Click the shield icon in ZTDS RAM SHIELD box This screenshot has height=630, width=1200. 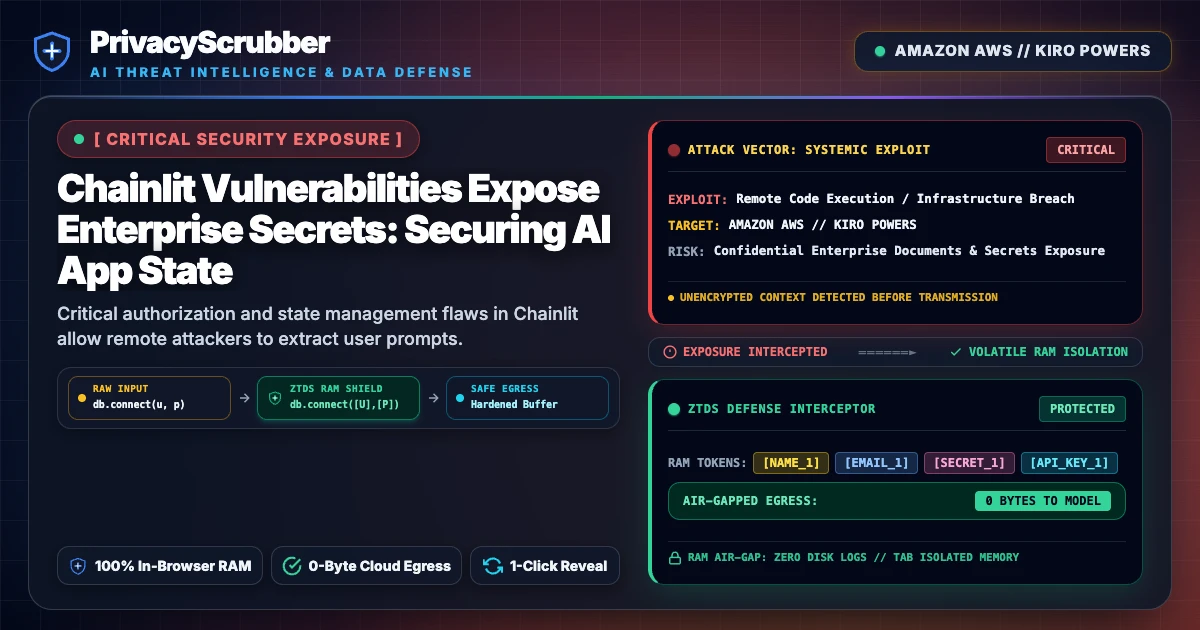pyautogui.click(x=275, y=397)
